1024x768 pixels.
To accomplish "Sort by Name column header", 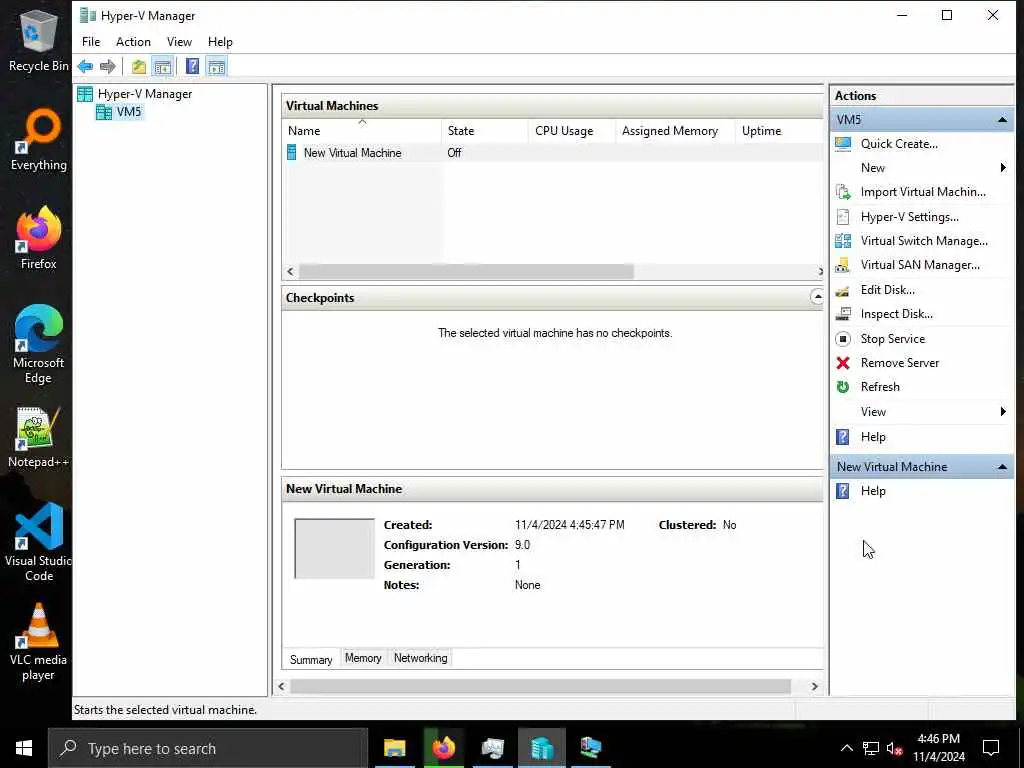I will coord(362,131).
